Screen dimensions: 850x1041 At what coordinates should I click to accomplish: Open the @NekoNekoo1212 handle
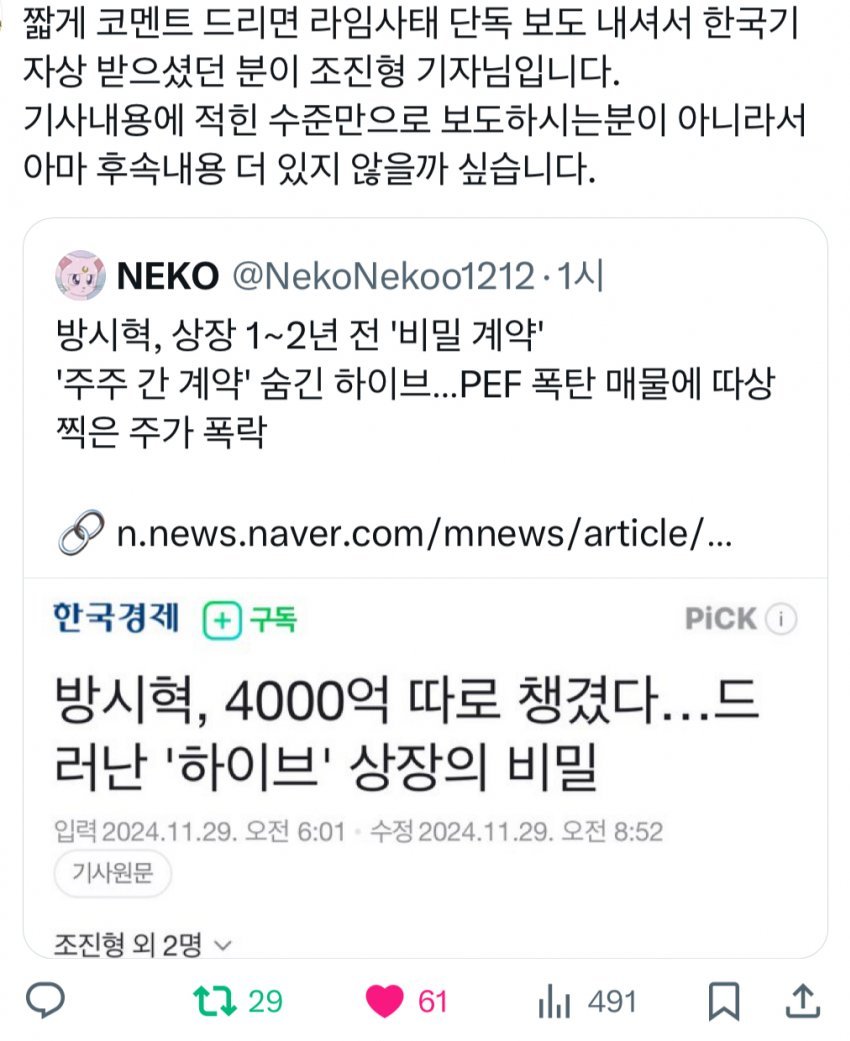(383, 276)
